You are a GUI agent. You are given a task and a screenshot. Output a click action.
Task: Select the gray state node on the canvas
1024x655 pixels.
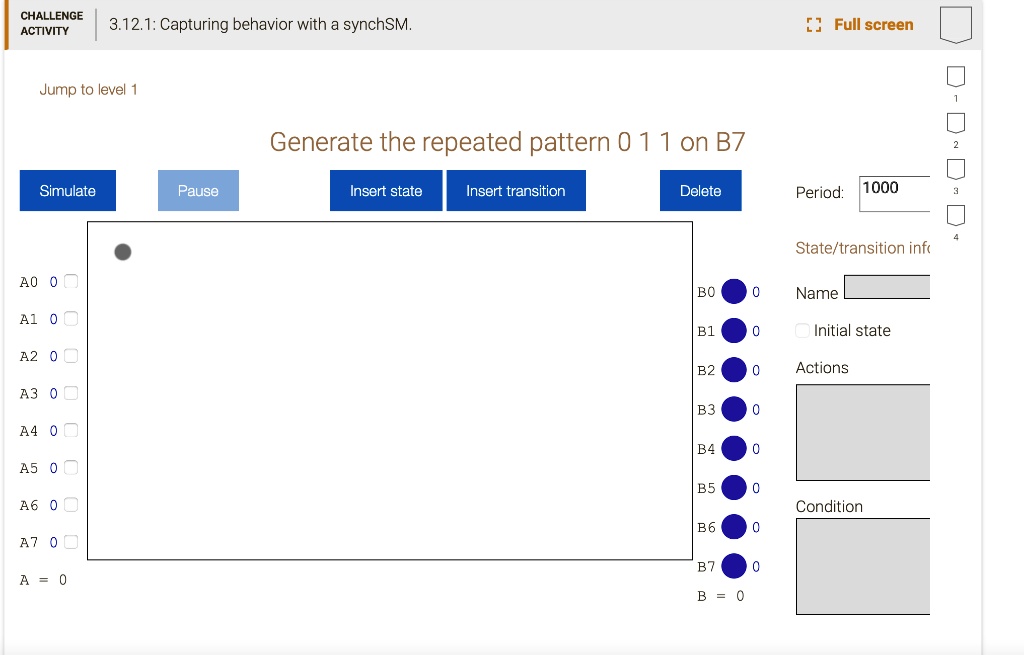[x=122, y=252]
